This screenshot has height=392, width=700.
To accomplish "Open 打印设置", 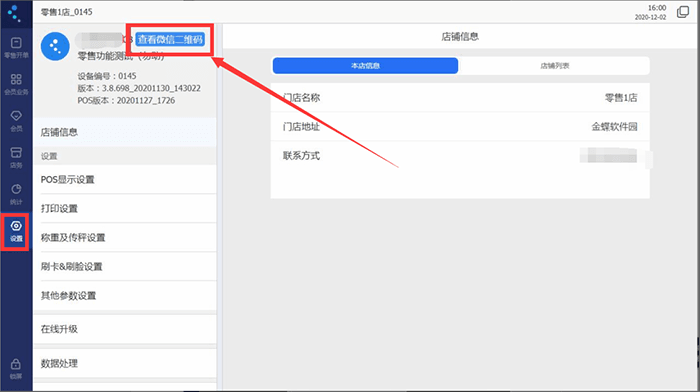I will pyautogui.click(x=125, y=209).
